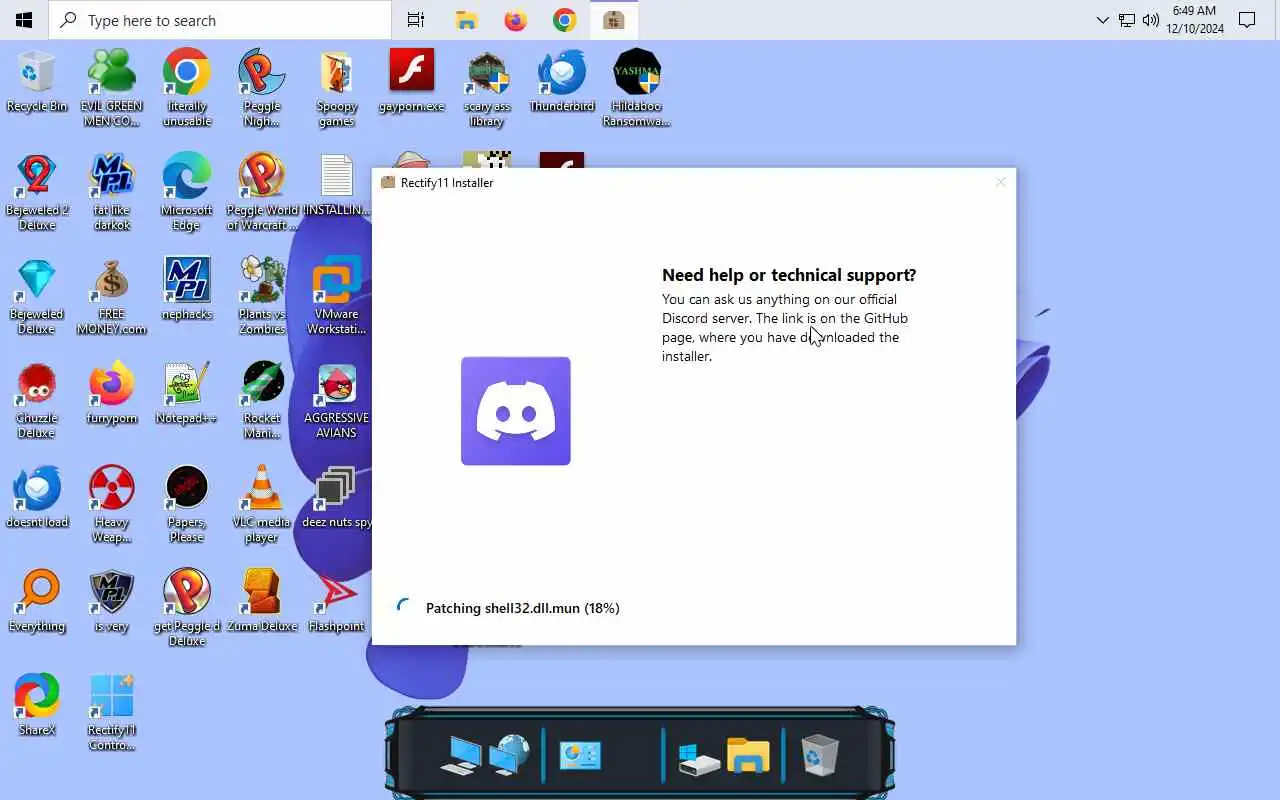
Task: Open the Rectify11 Control Center shortcut
Action: click(112, 712)
